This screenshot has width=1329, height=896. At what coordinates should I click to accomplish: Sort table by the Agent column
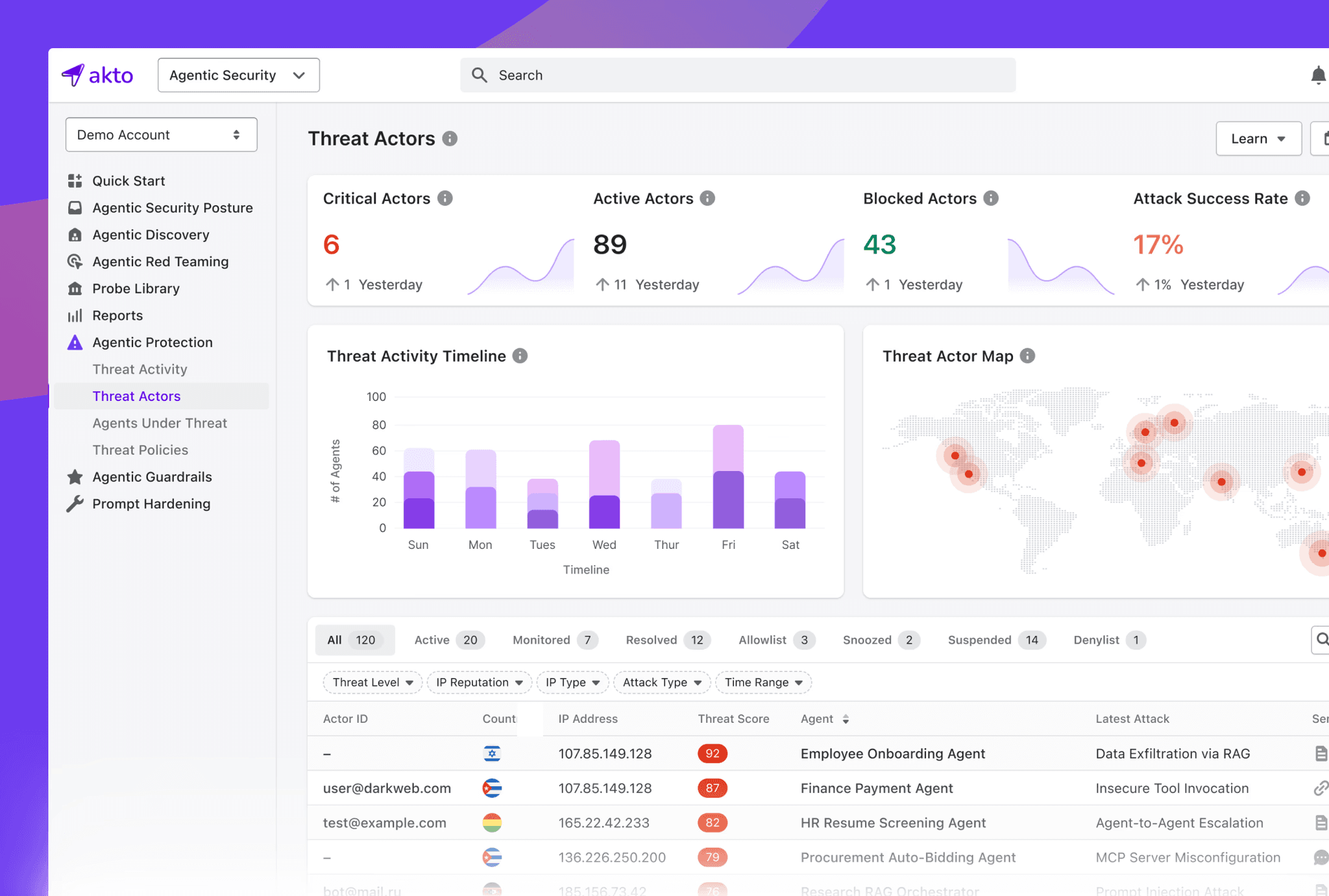click(x=846, y=719)
